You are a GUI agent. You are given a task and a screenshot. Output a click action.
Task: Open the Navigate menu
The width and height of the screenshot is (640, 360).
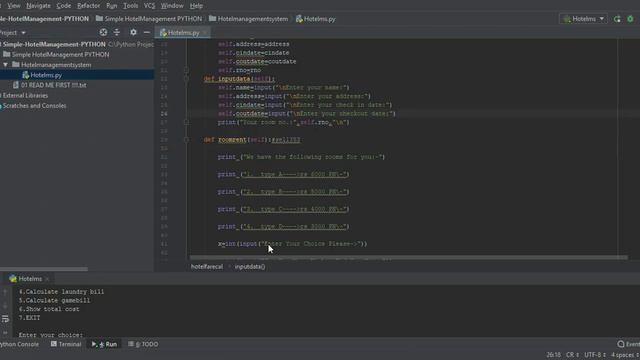point(38,6)
